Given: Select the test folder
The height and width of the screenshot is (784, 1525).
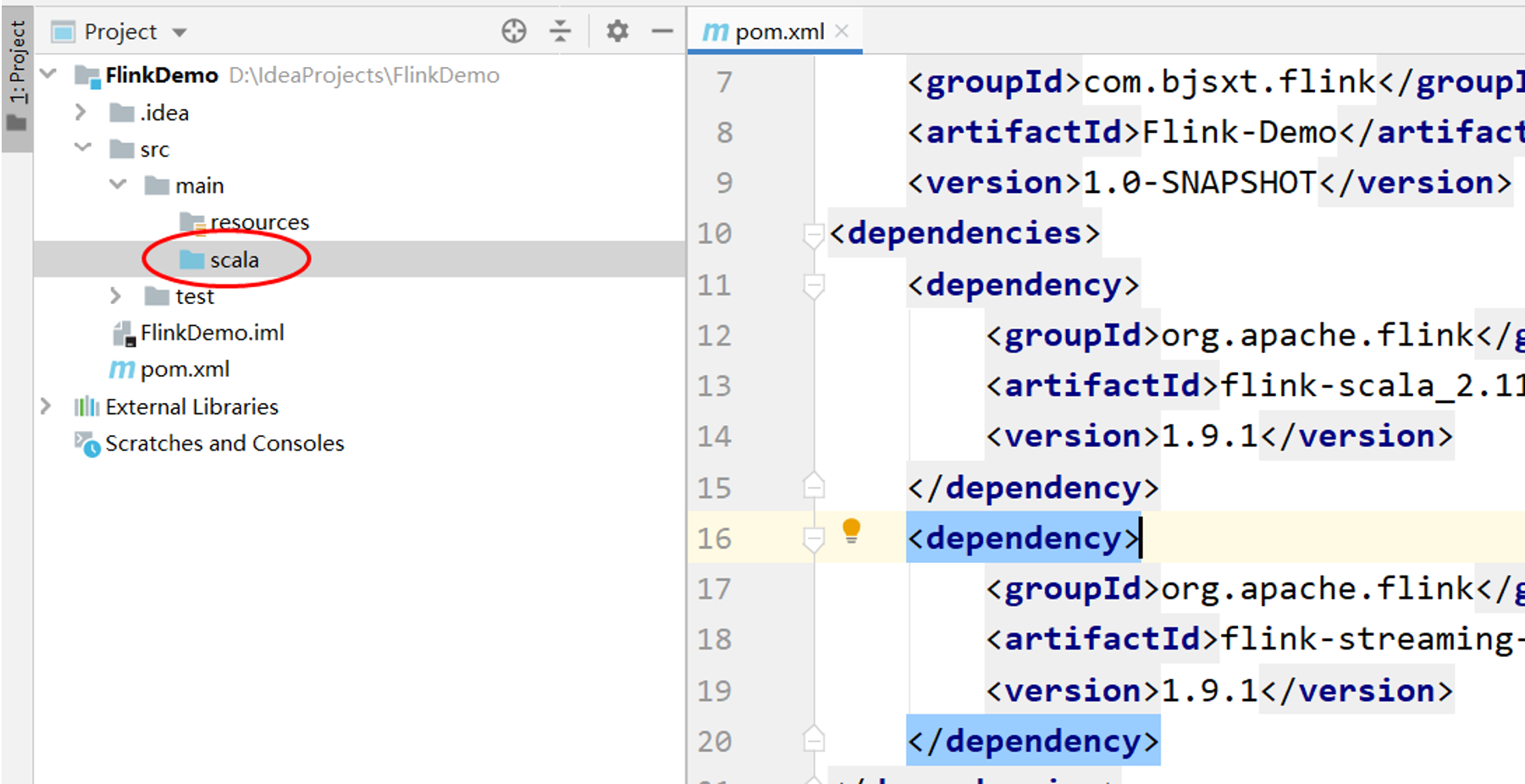Looking at the screenshot, I should click(195, 296).
